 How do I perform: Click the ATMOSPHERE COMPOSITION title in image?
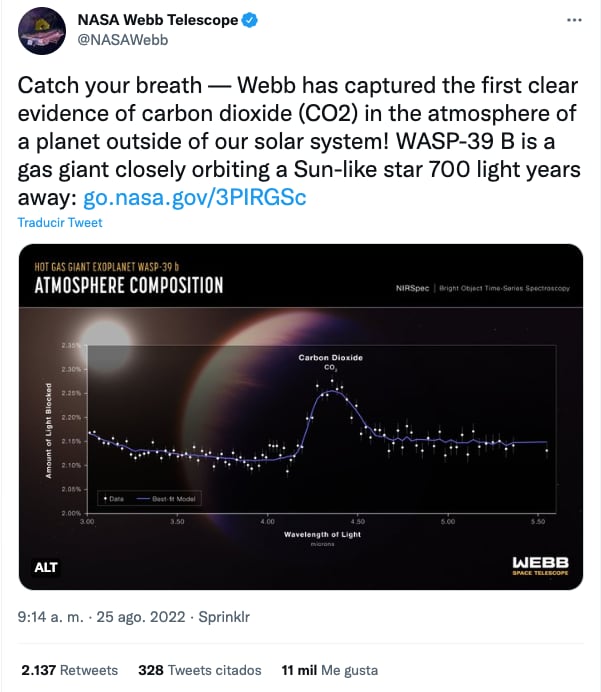point(130,286)
